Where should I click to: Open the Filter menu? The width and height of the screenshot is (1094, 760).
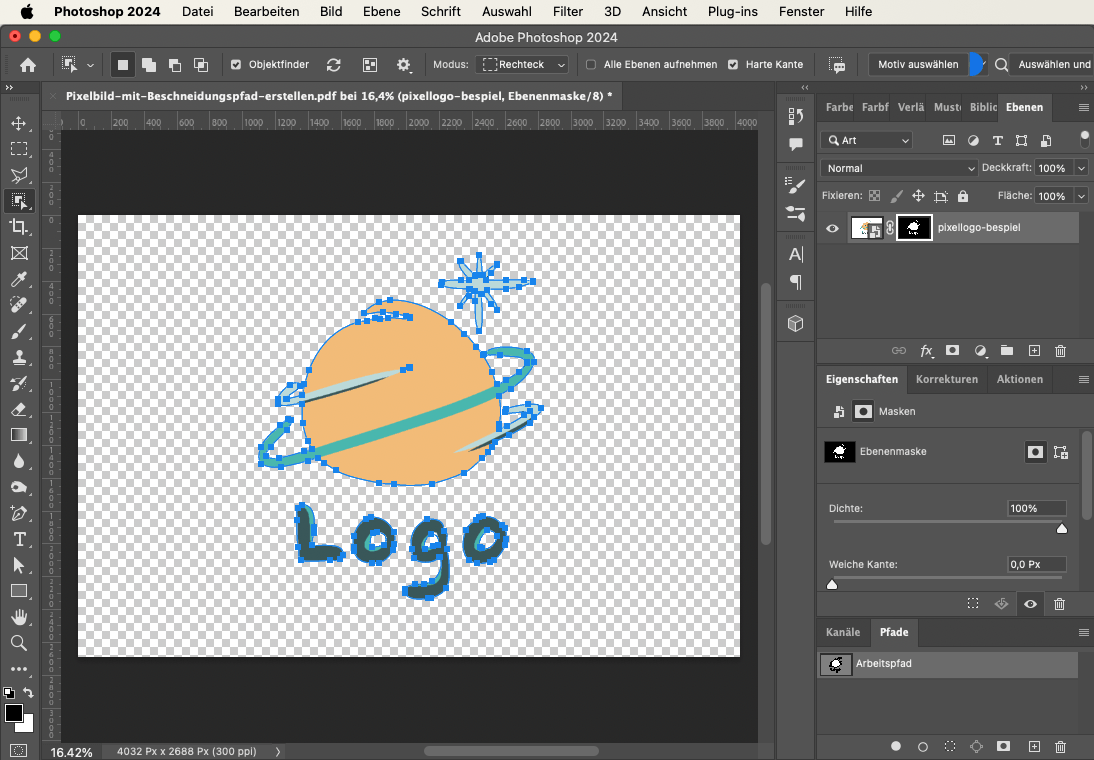tap(568, 12)
